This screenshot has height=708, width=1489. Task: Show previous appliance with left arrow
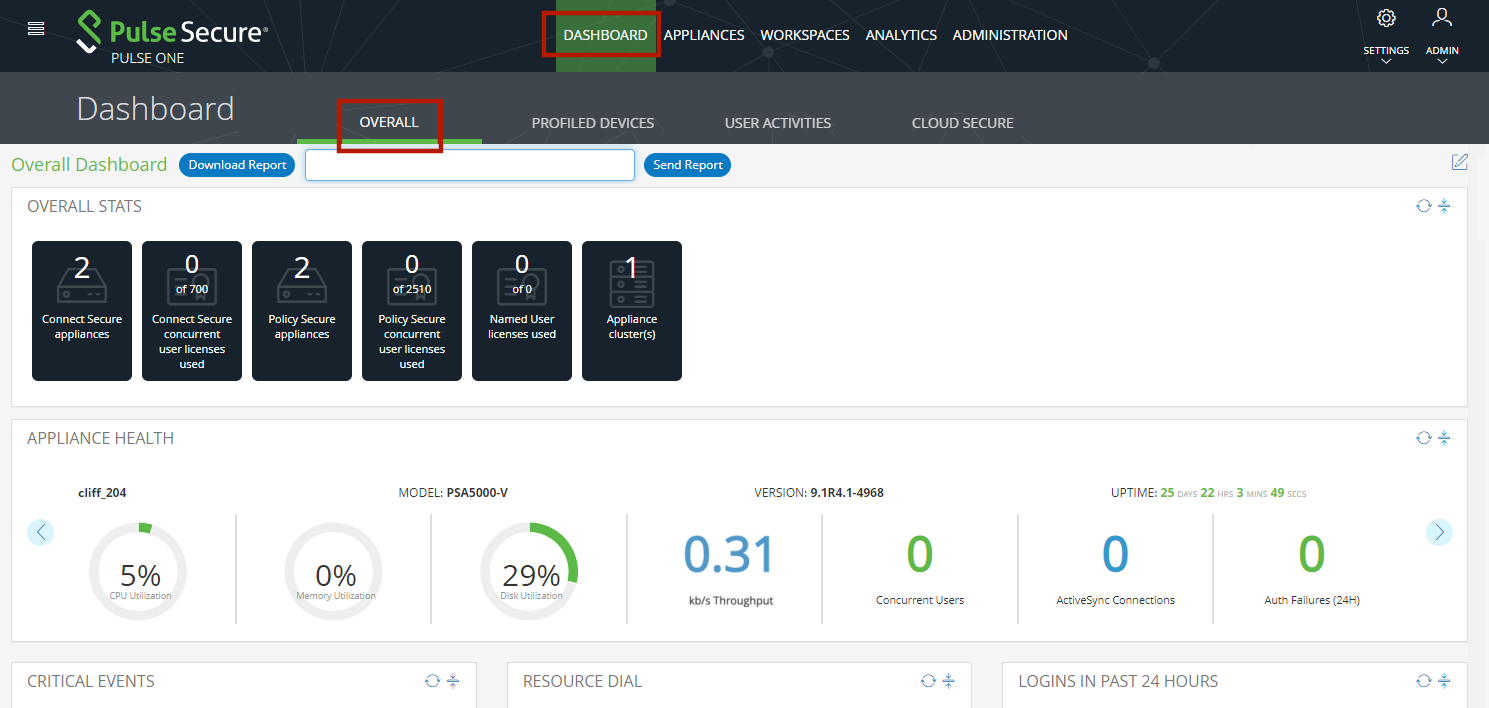[x=41, y=532]
